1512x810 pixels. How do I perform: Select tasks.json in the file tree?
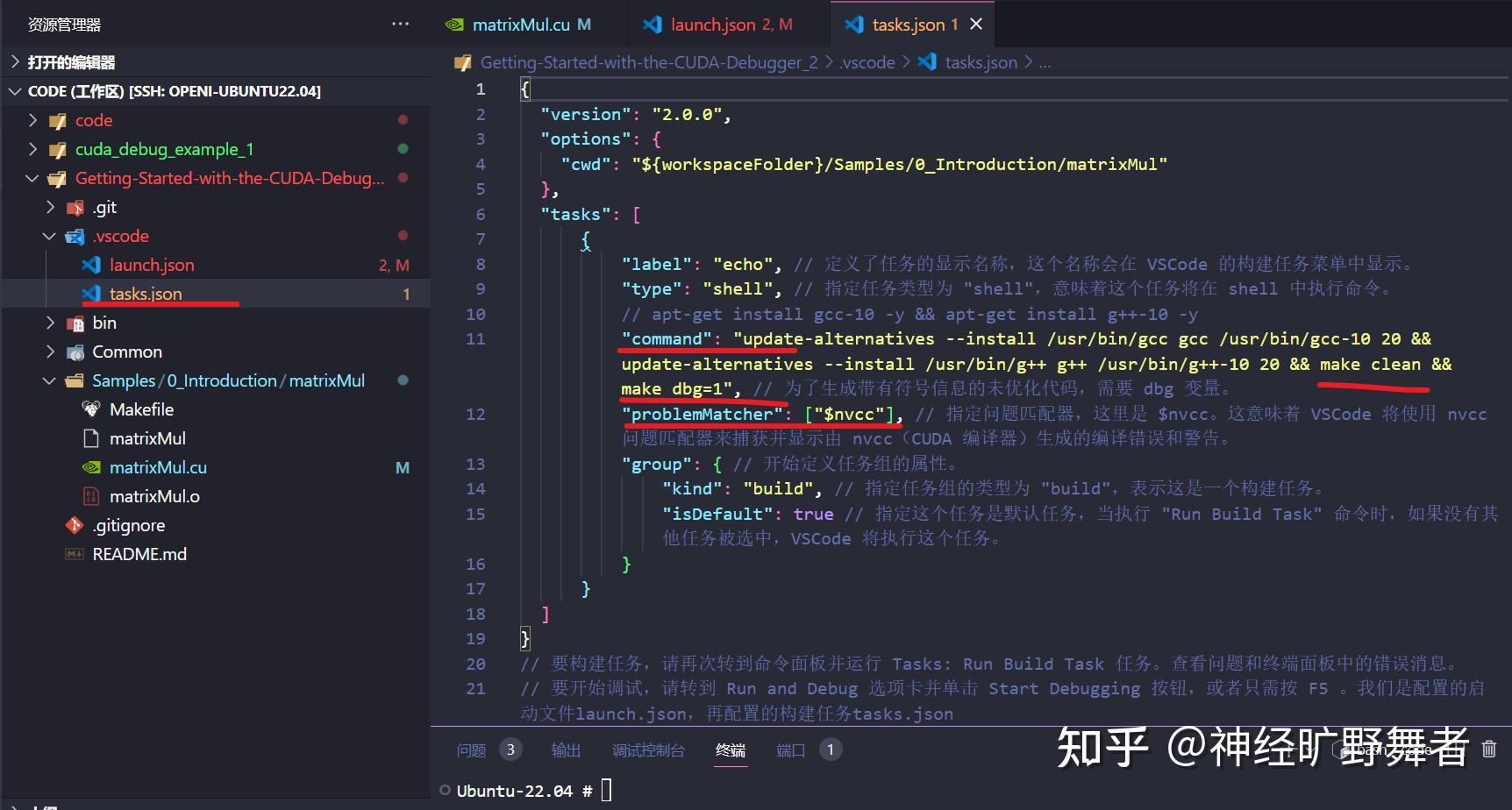tap(146, 293)
